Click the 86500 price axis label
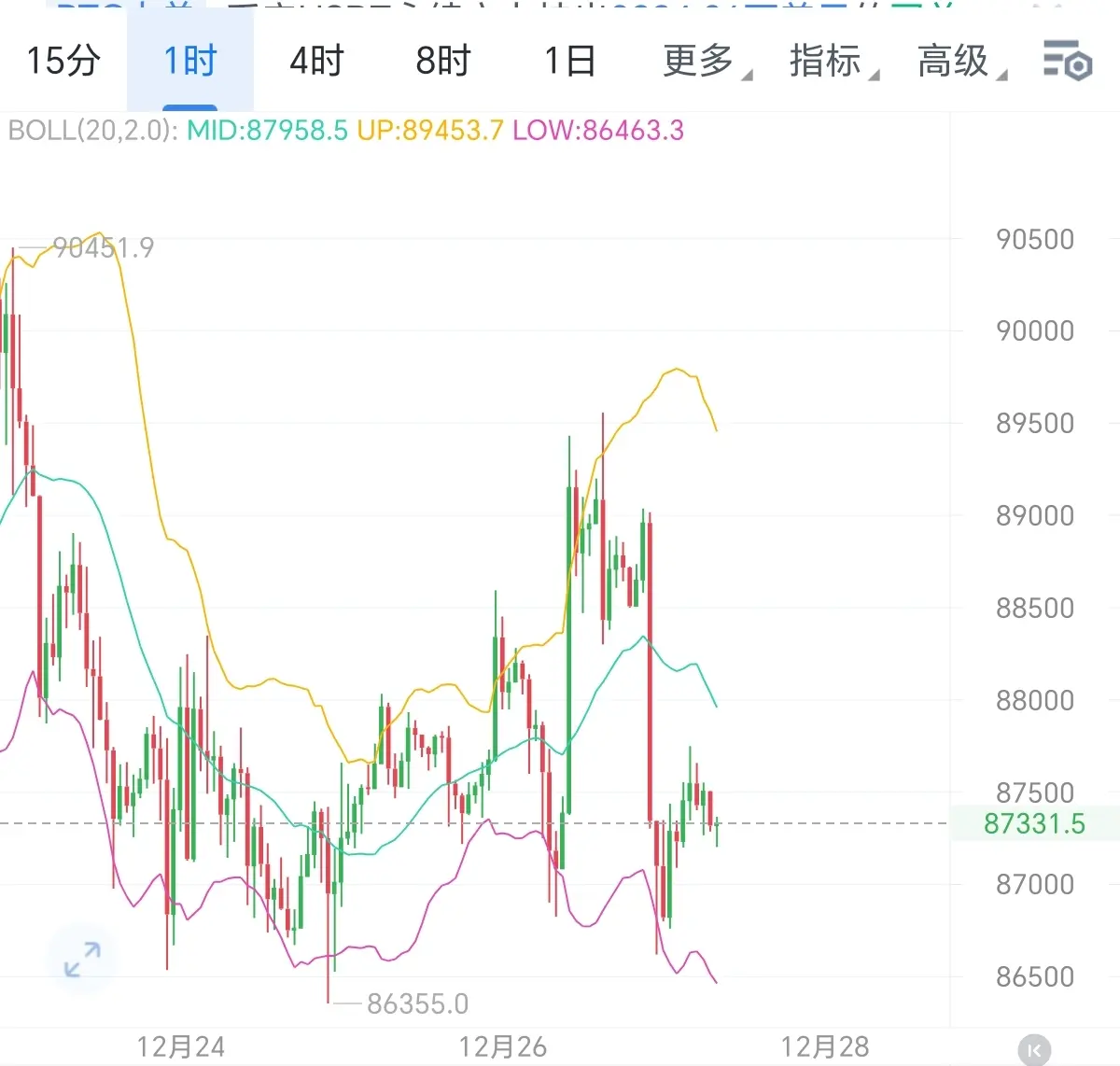Image resolution: width=1120 pixels, height=1066 pixels. click(1034, 976)
